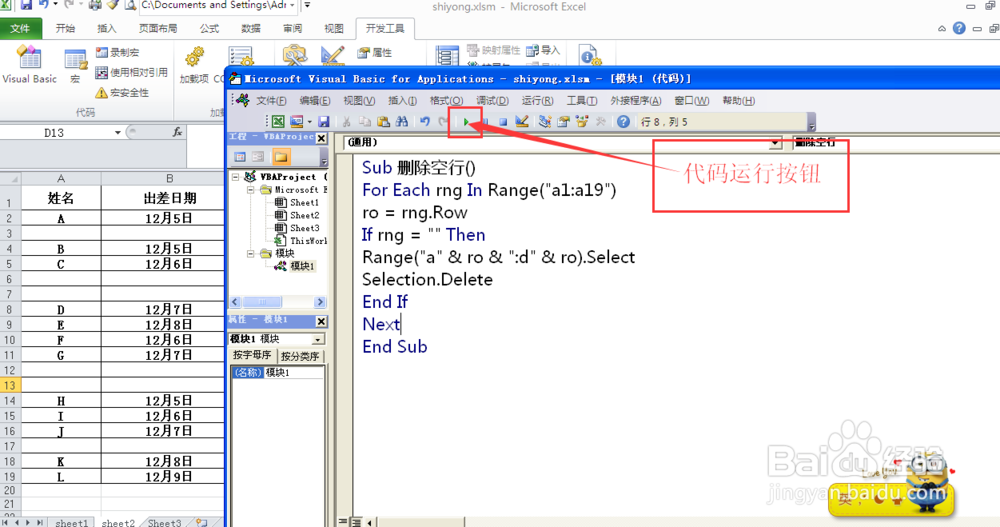Viewport: 1000px width, 527px height.
Task: Collapse Microsoft Excel objects folder node
Action: coord(251,189)
